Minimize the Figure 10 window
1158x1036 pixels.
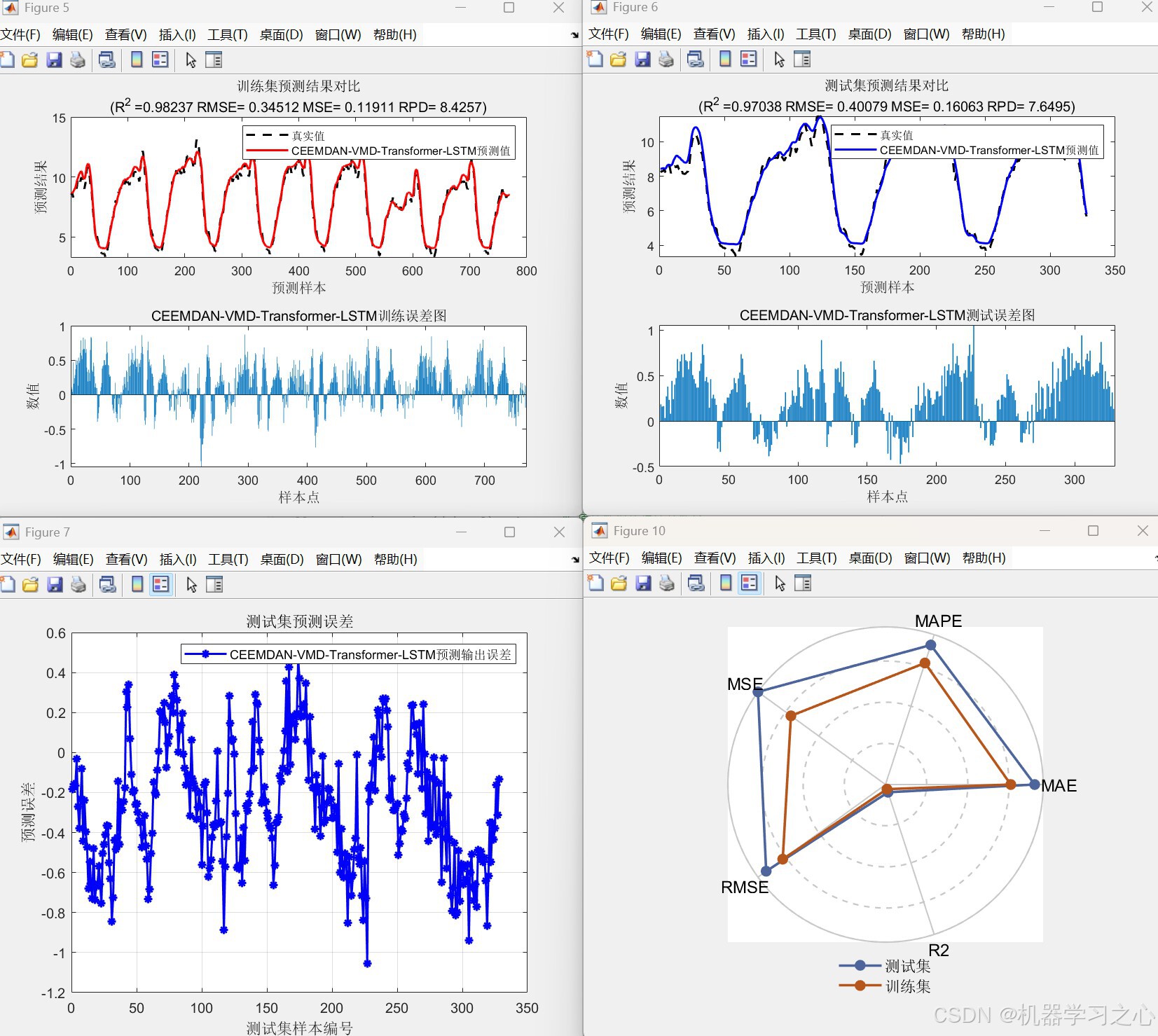1045,531
